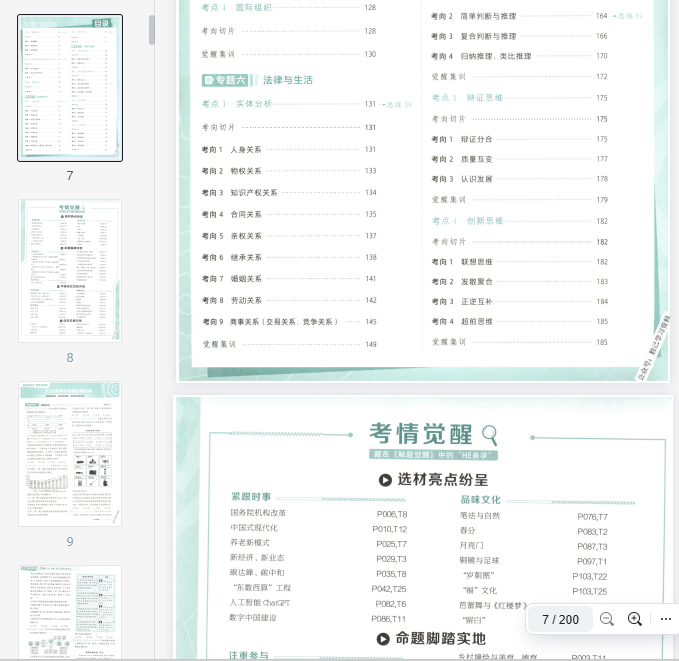Click the magnifier icon beside 考情觉醒 title
This screenshot has width=679, height=661.
tap(489, 433)
